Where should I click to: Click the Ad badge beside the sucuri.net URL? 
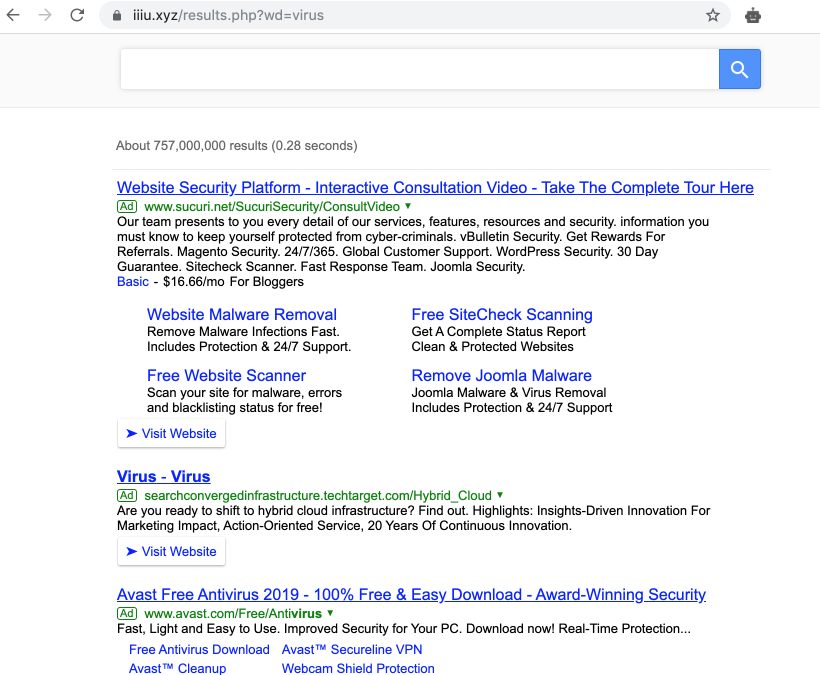tap(127, 206)
